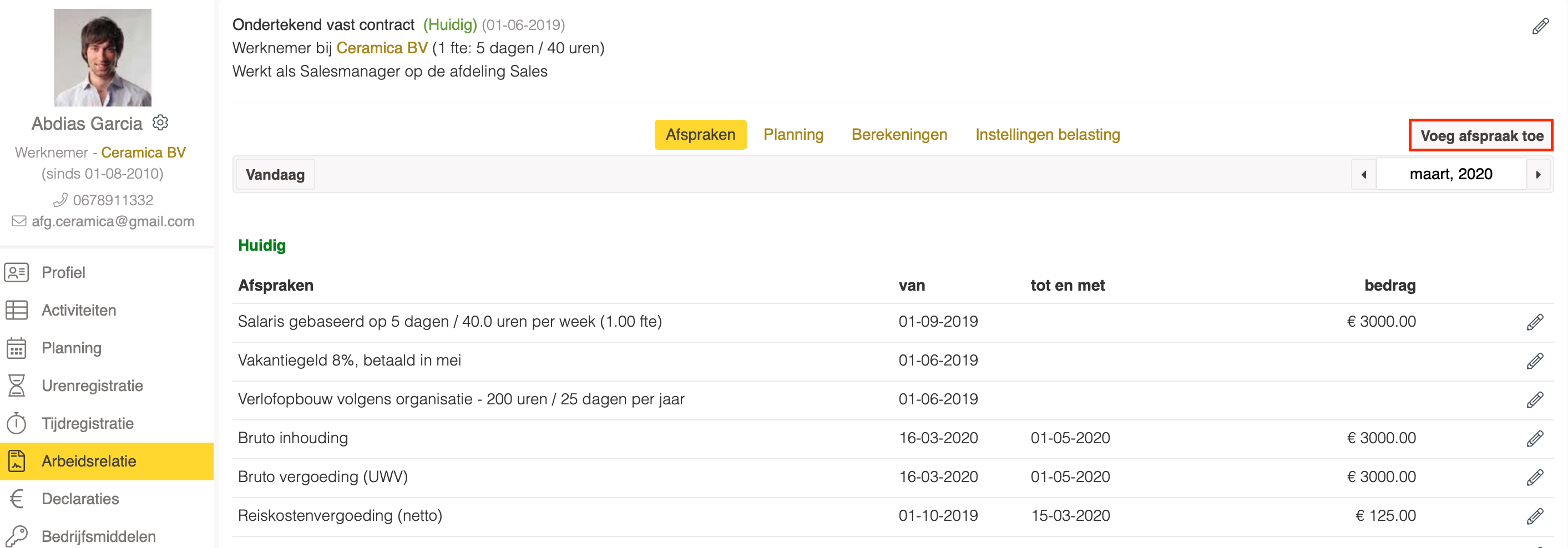1568x548 pixels.
Task: Click the € 125.00 amount
Action: coord(1385,516)
